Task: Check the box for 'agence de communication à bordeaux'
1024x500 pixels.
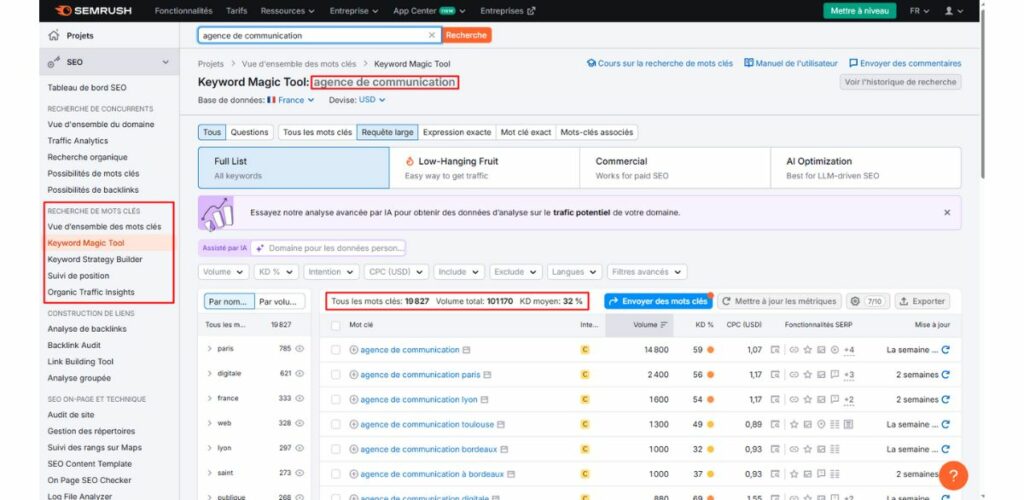Action: [336, 474]
